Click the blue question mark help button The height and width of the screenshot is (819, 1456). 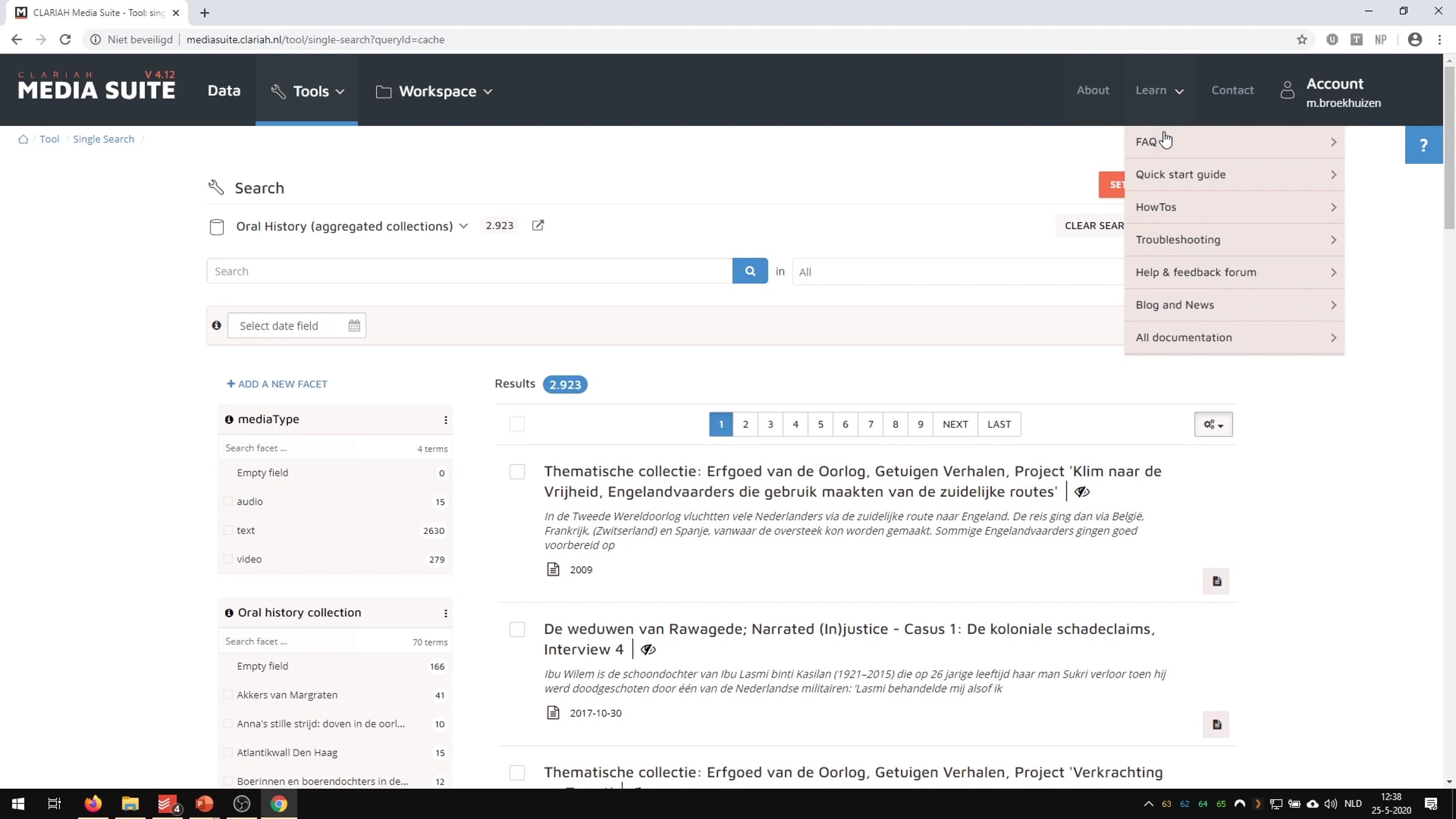1423,145
